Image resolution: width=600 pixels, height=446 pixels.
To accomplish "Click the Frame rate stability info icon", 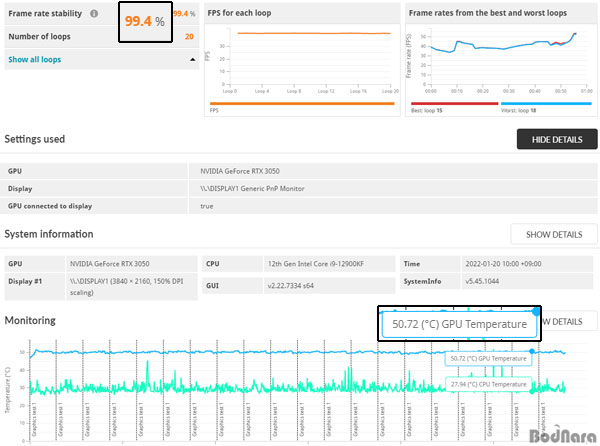I will click(x=94, y=13).
